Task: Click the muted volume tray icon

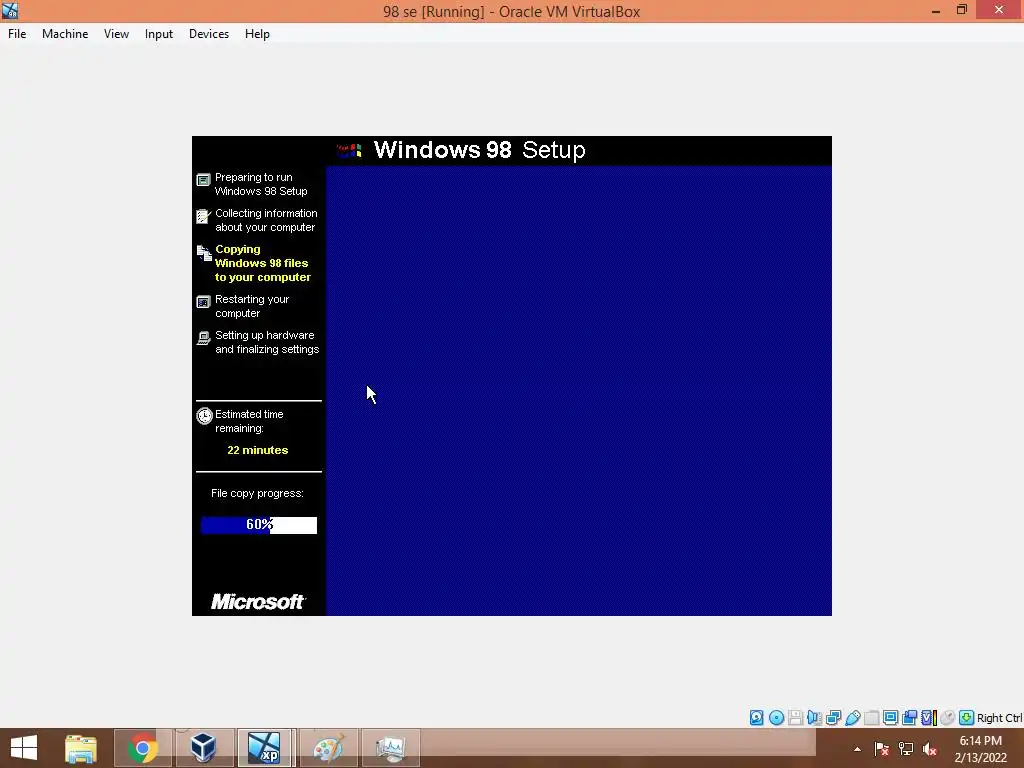Action: (930, 749)
